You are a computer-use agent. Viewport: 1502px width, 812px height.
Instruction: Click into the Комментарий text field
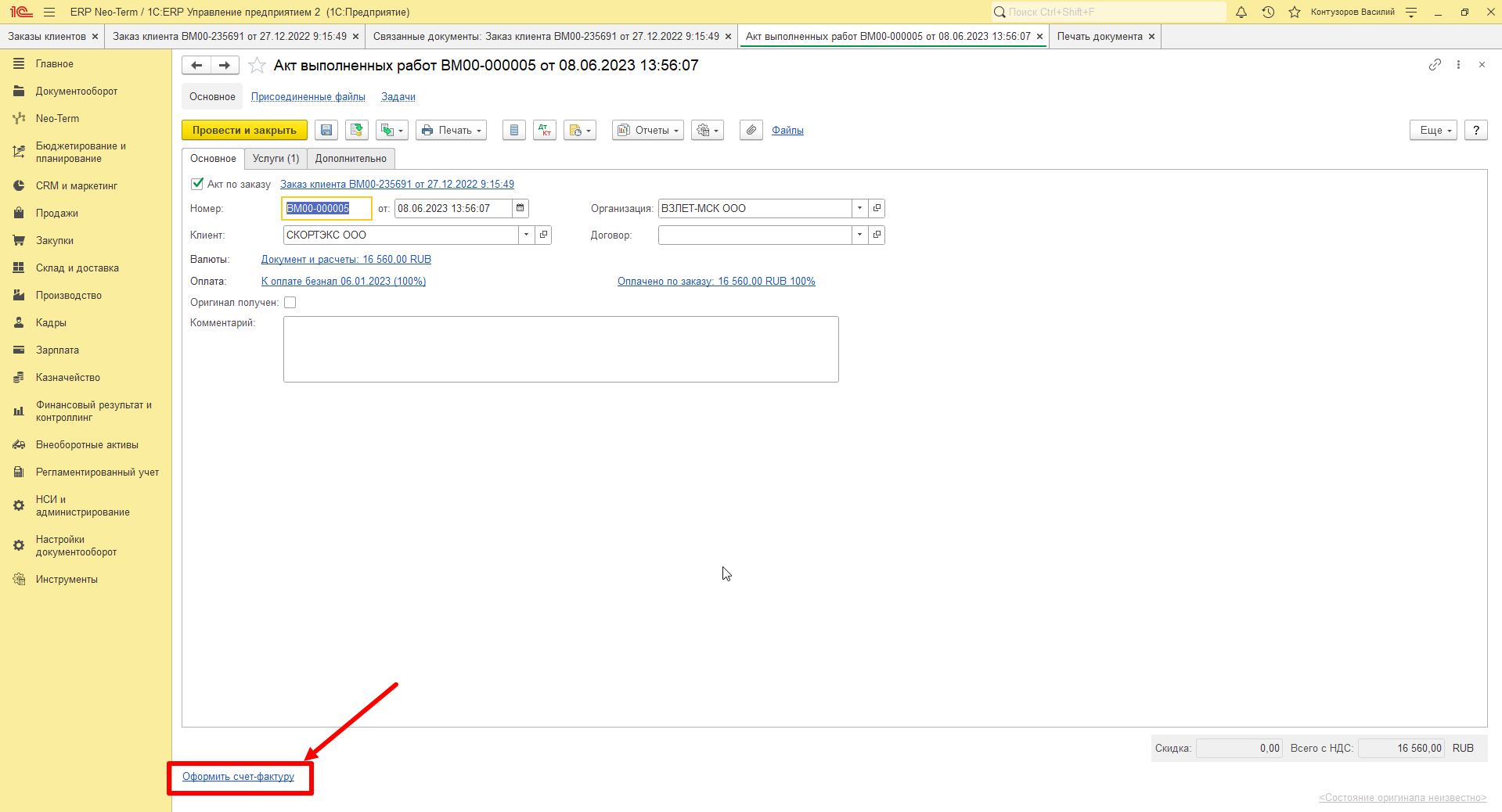pyautogui.click(x=560, y=350)
